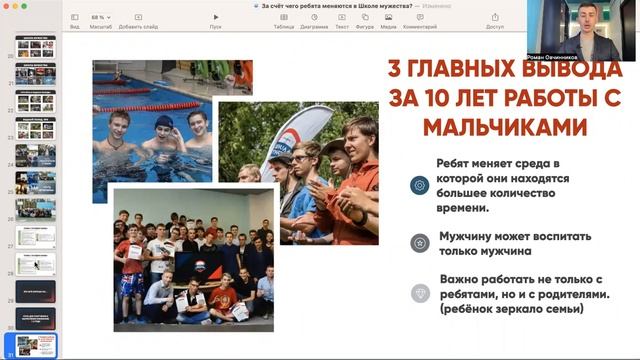Select the group photo with certificates
The width and height of the screenshot is (640, 360).
click(x=193, y=260)
